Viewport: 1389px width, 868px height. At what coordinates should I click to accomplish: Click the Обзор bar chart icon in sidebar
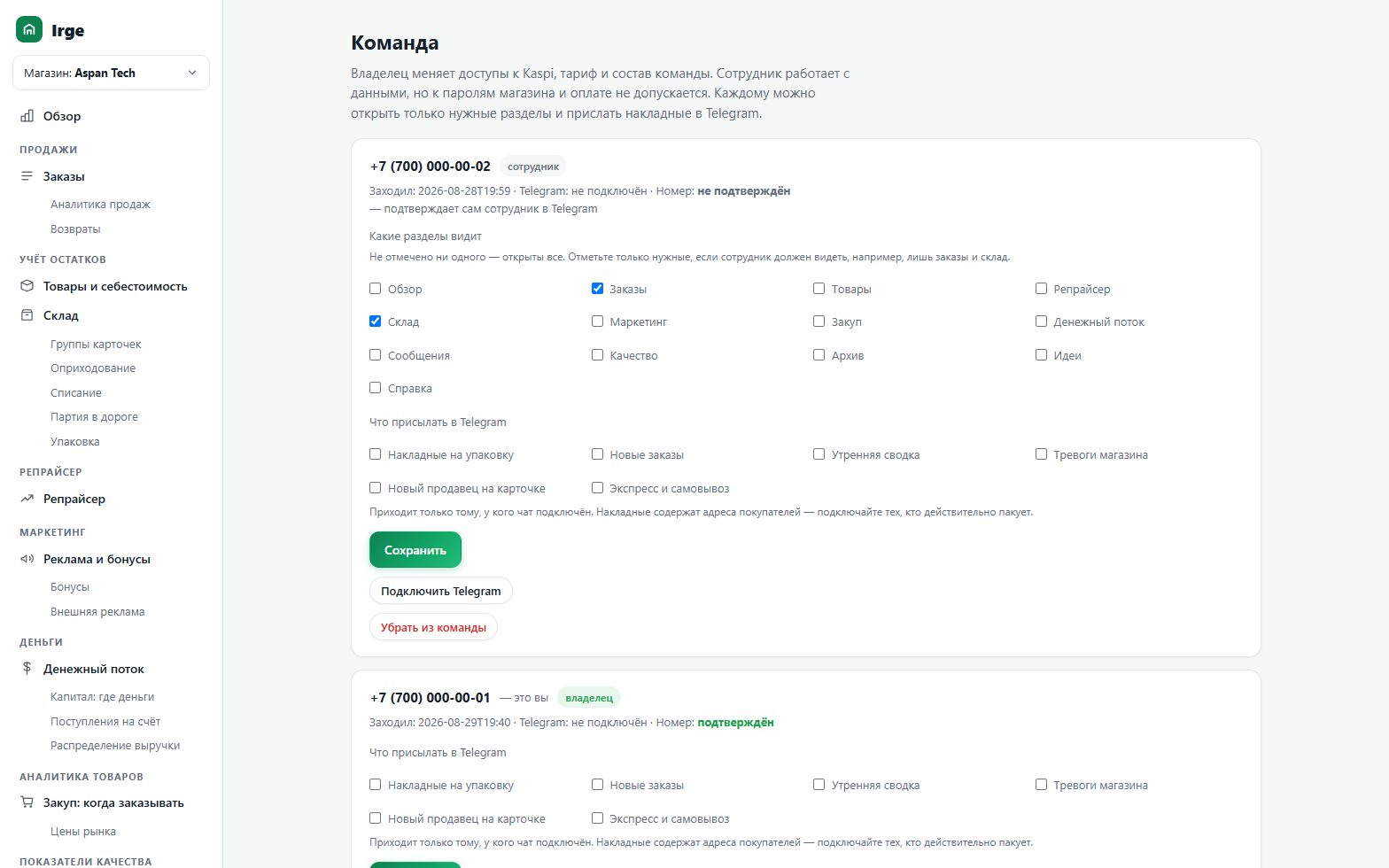27,116
